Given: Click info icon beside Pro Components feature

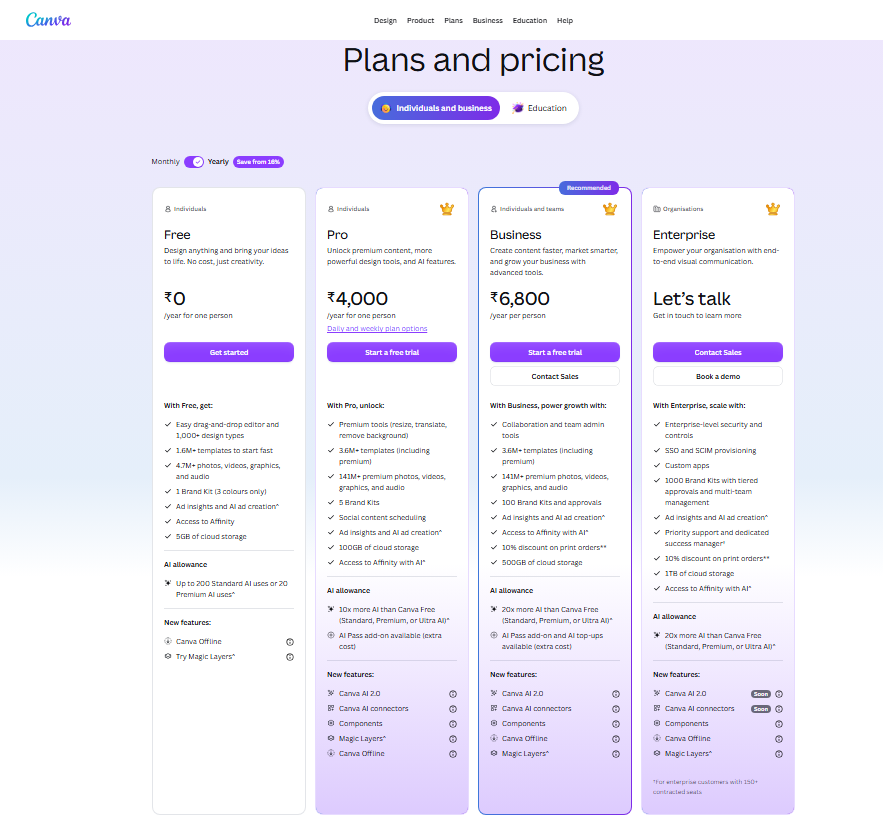Looking at the screenshot, I should 453,724.
